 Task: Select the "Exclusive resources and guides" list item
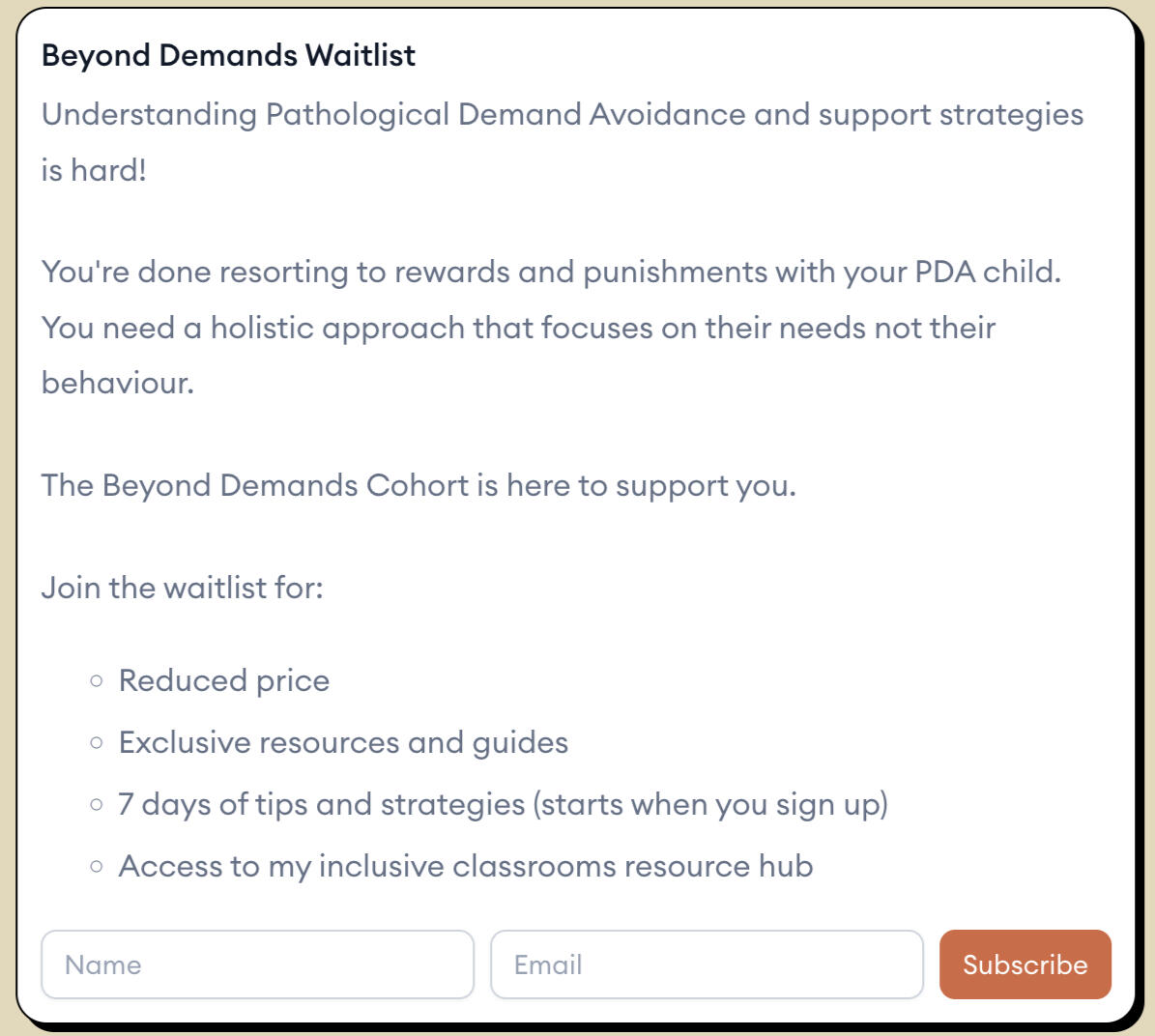pos(343,742)
